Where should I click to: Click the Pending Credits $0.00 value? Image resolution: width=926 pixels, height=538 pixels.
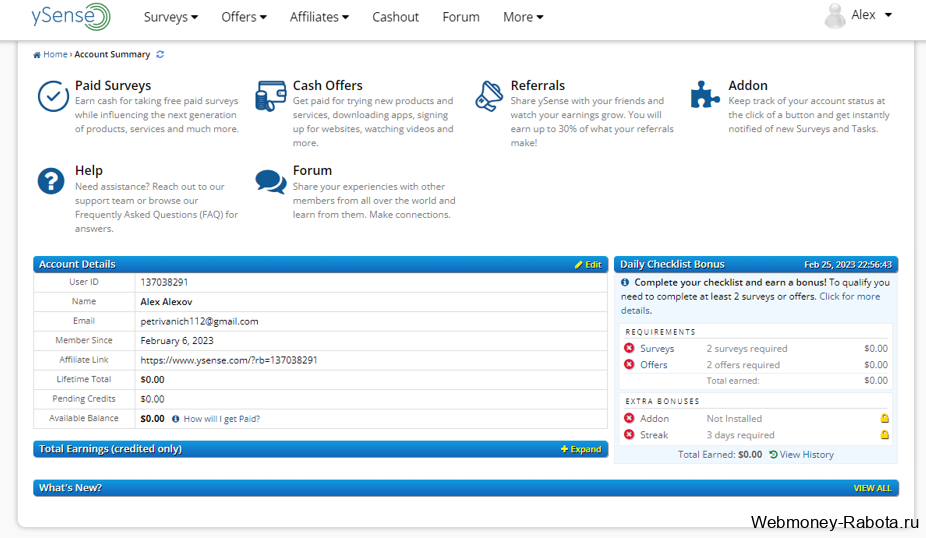(x=152, y=399)
